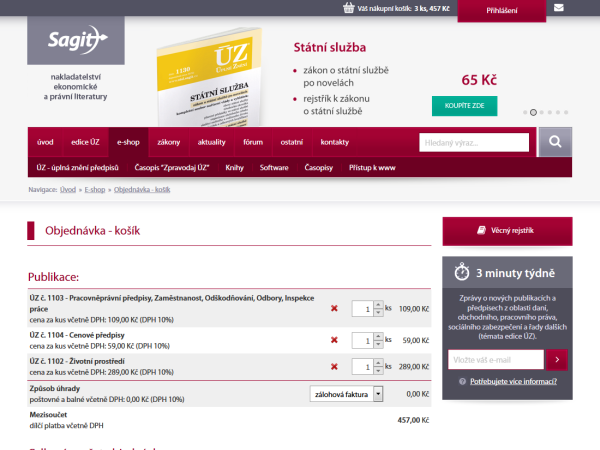Increase quantity of ÚZ č. 1103
This screenshot has width=600, height=450.
pos(378,305)
